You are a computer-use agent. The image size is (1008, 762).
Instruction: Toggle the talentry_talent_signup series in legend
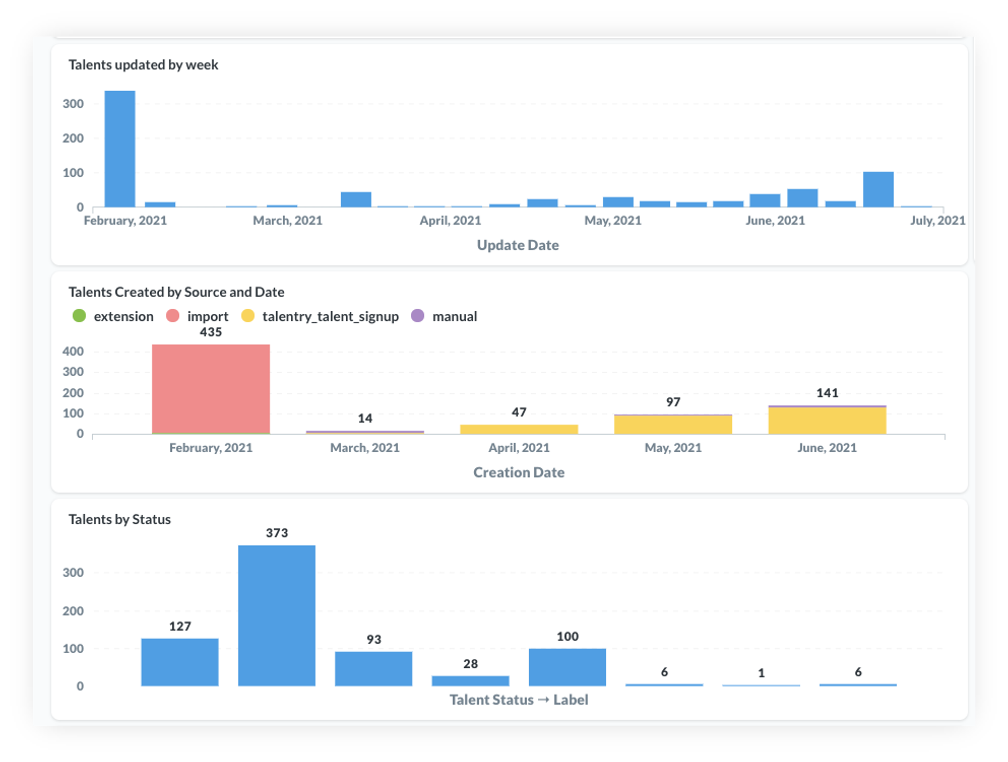click(x=330, y=317)
